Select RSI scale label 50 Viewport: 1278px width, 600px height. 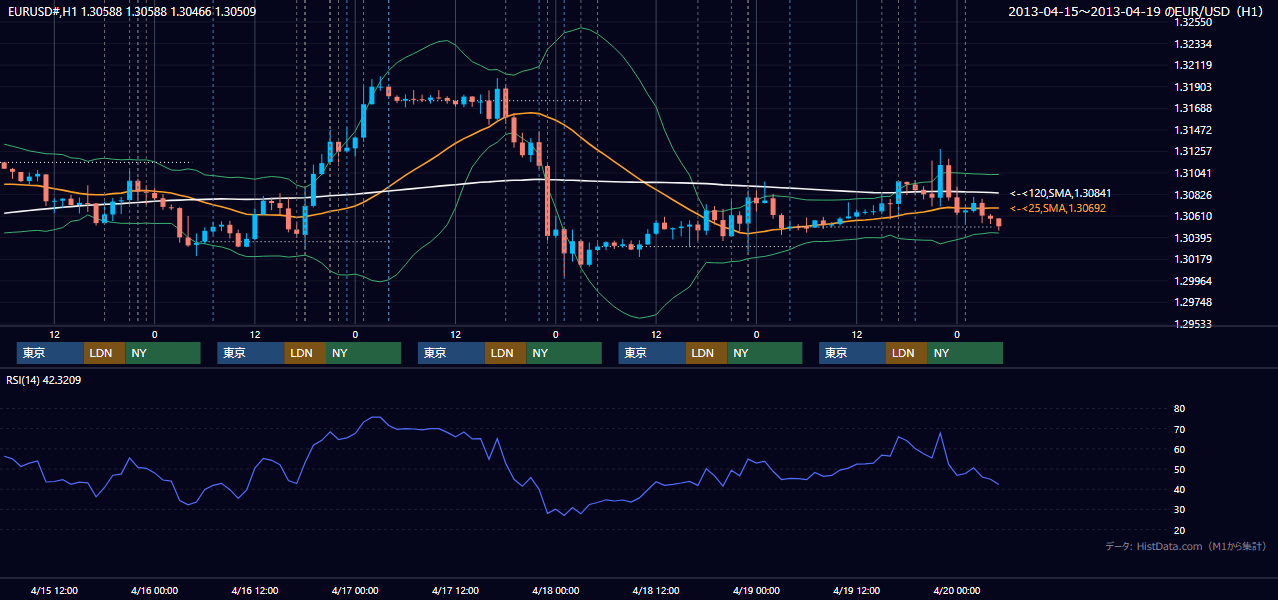(x=1179, y=469)
